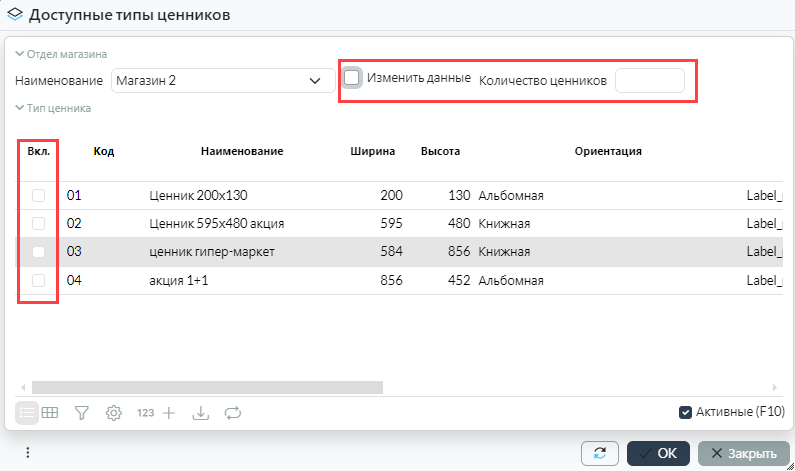Sort by the Ширина column header
Screen dimensions: 795x471
tap(373, 151)
